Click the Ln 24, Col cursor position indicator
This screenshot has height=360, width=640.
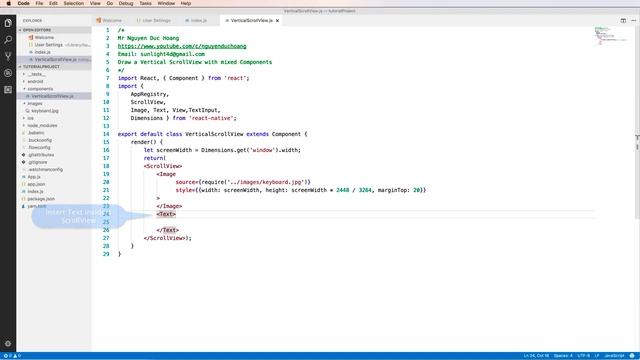[x=536, y=356]
